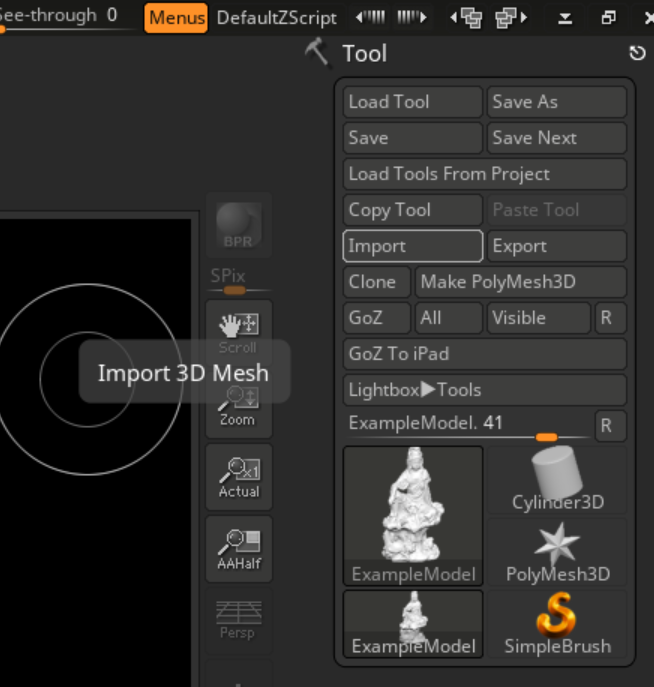Toggle the GoZ Visible option
The width and height of the screenshot is (654, 687).
point(538,318)
